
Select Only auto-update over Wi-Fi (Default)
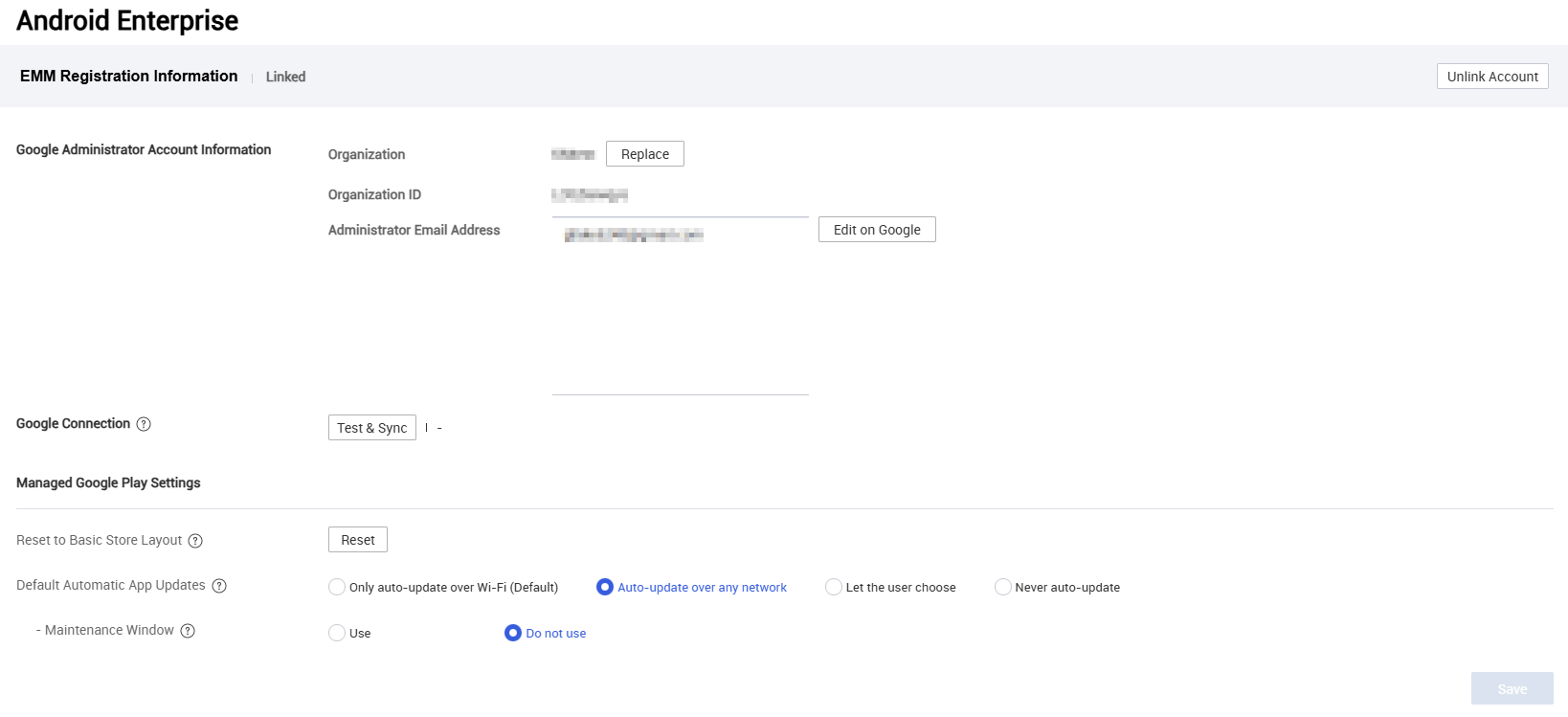(x=337, y=587)
